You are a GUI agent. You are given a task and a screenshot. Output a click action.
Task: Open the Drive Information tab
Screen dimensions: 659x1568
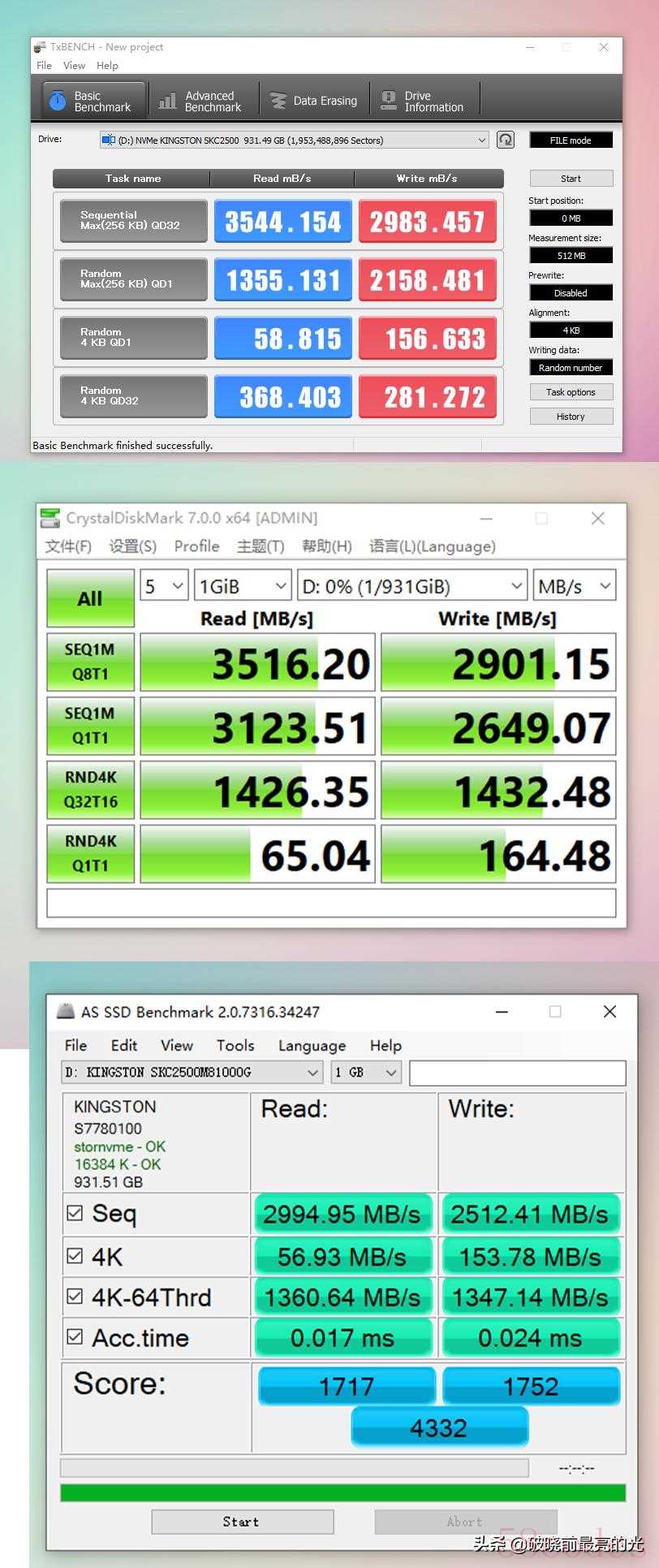[x=424, y=101]
